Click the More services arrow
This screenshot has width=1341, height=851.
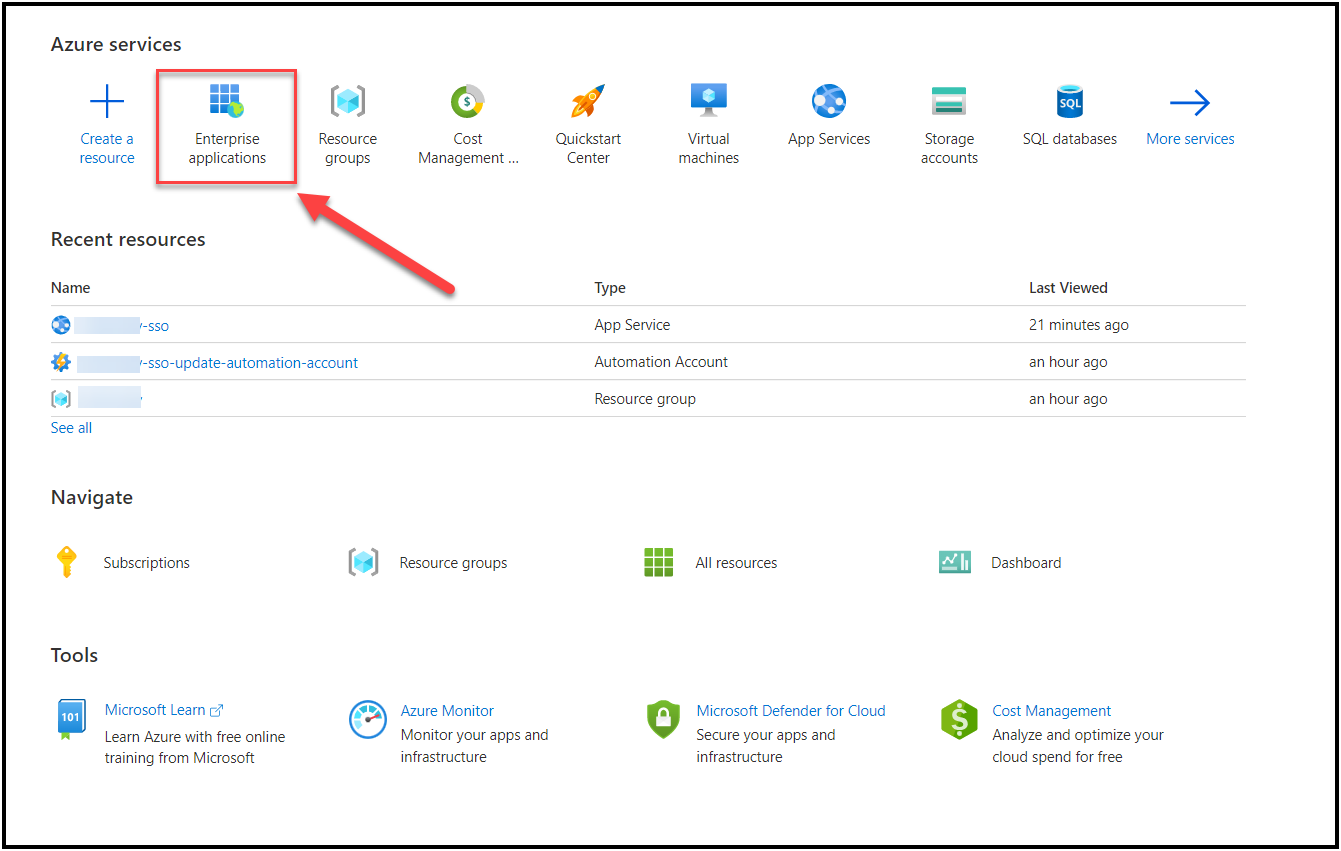click(x=1190, y=102)
